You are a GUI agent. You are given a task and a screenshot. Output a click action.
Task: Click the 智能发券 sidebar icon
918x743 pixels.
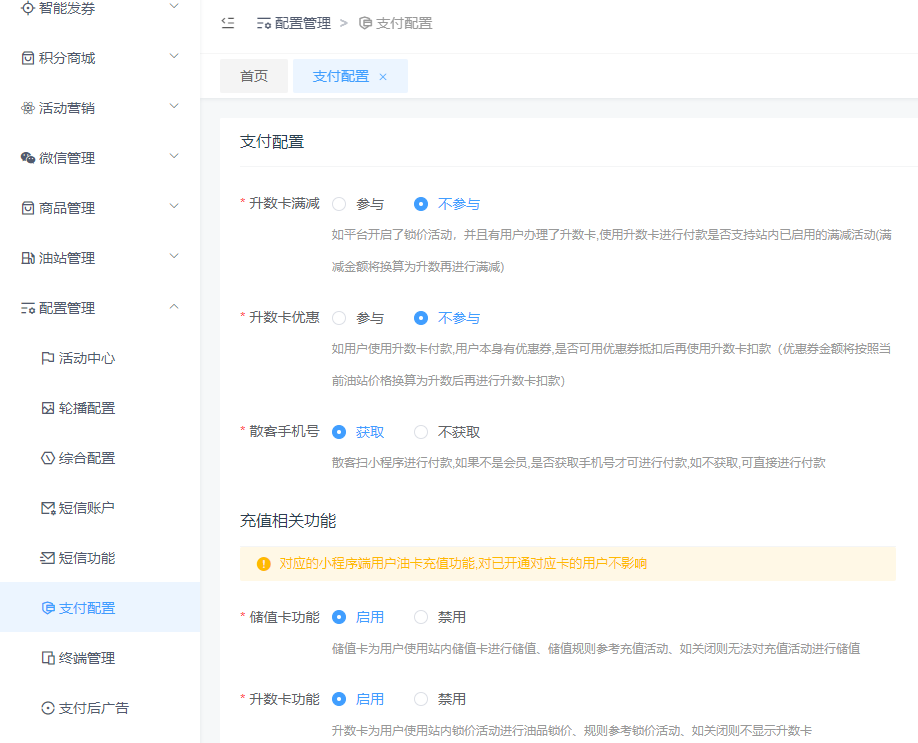coord(28,8)
